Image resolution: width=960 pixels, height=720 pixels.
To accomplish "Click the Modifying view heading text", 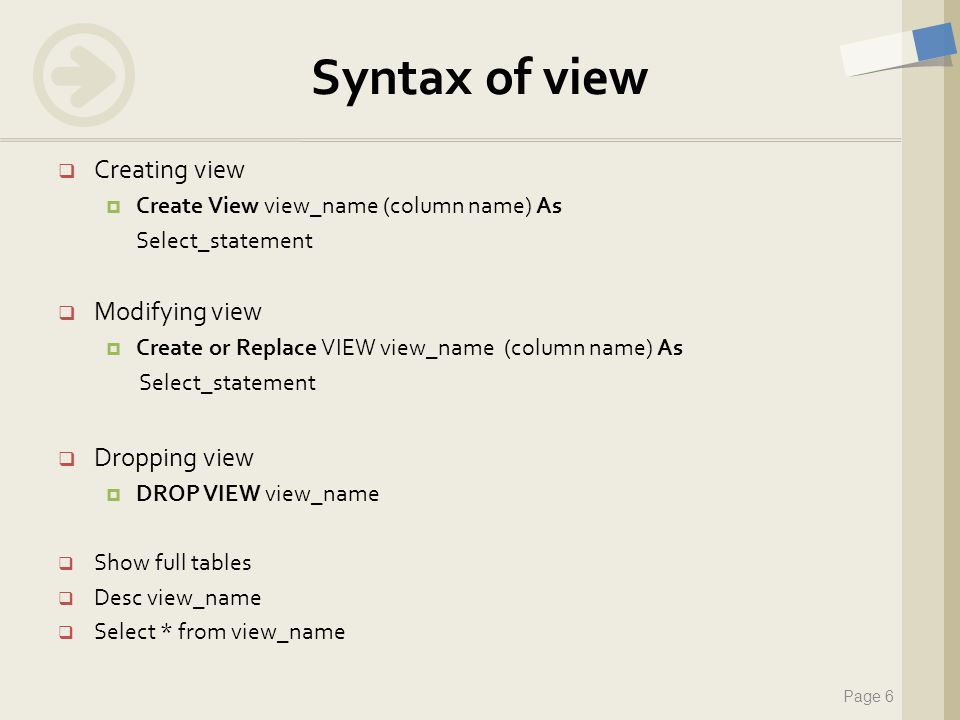I will pos(178,312).
